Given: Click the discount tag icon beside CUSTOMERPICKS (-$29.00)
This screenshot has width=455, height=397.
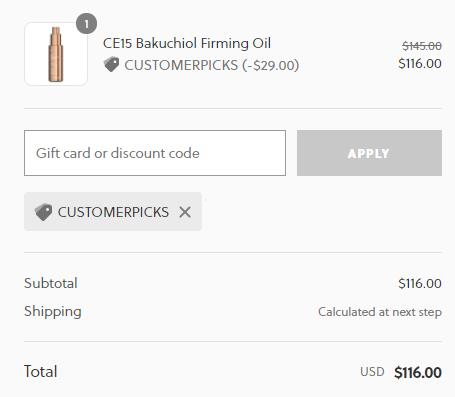Looking at the screenshot, I should coord(111,64).
